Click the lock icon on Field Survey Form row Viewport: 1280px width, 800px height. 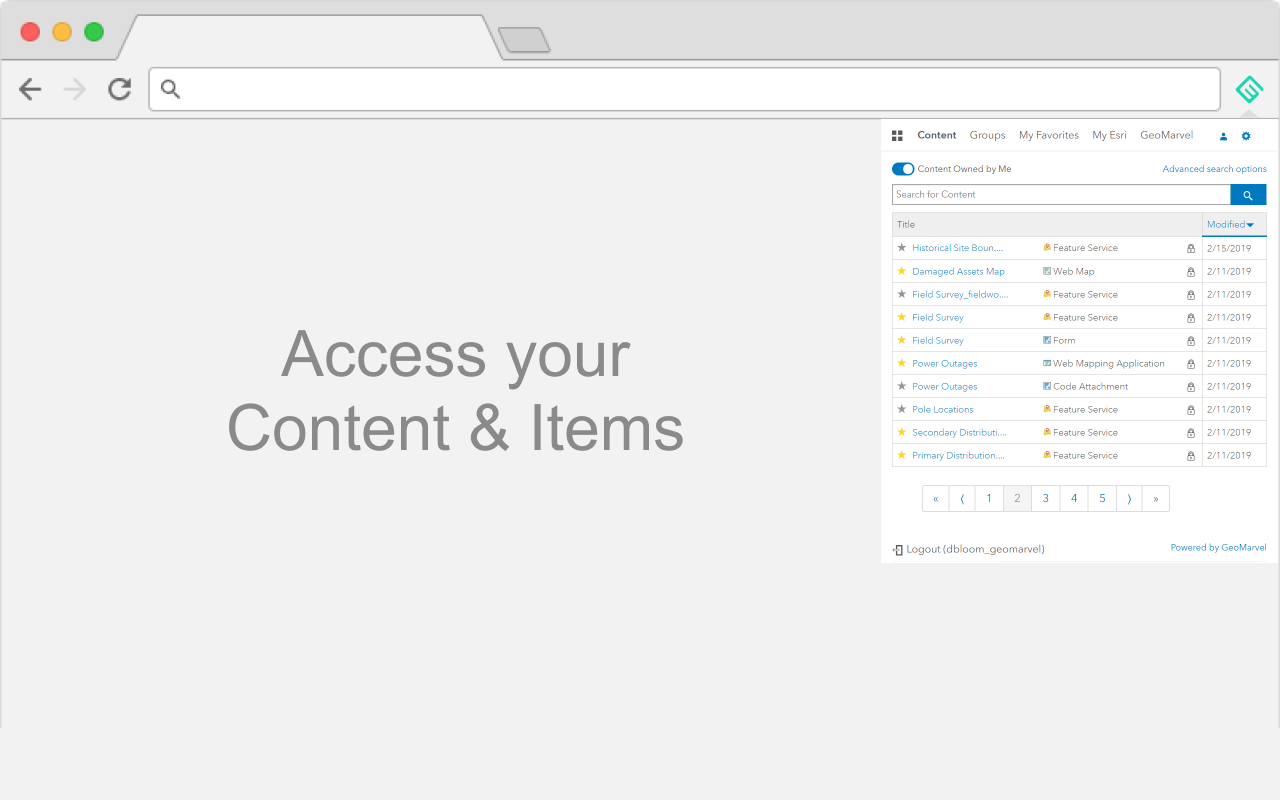tap(1190, 340)
